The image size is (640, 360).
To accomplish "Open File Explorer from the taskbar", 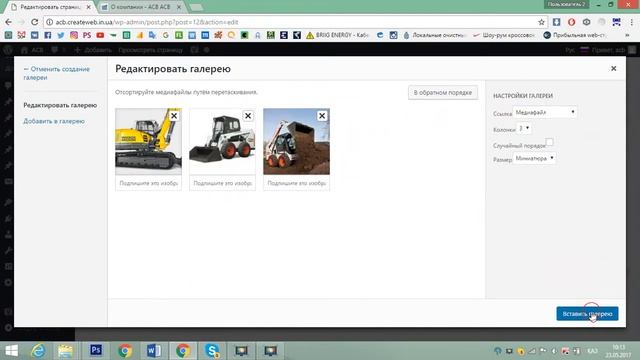I will pyautogui.click(x=65, y=350).
